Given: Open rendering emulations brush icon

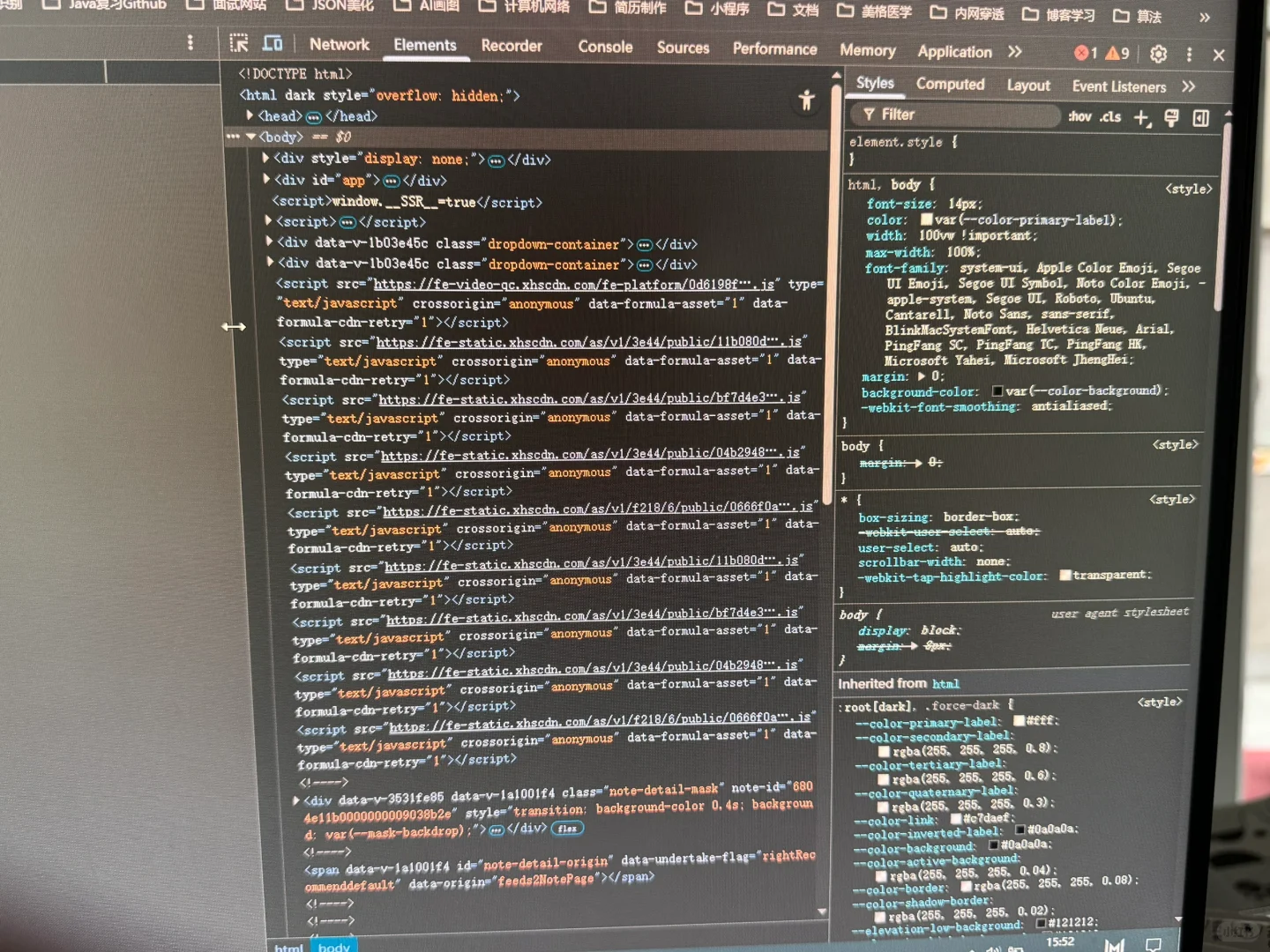Looking at the screenshot, I should click(1171, 118).
